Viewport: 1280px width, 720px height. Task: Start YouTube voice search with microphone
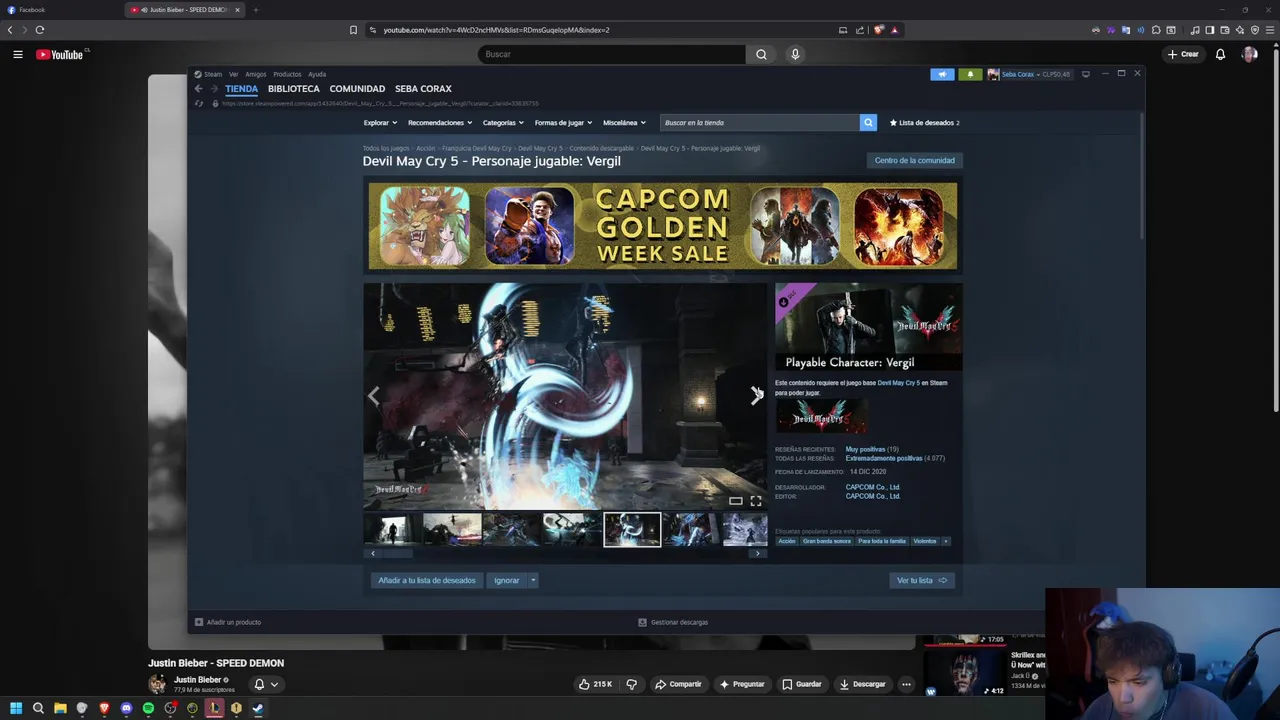tap(795, 54)
